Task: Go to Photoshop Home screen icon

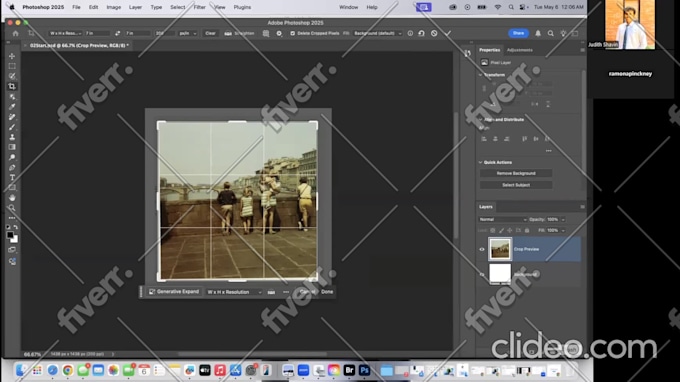Action: [x=16, y=33]
